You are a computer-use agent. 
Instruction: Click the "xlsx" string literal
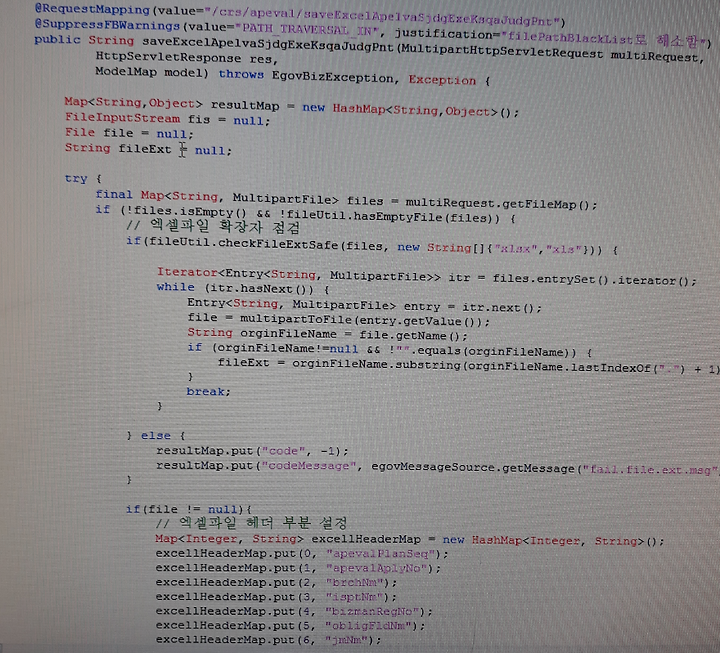click(x=515, y=249)
